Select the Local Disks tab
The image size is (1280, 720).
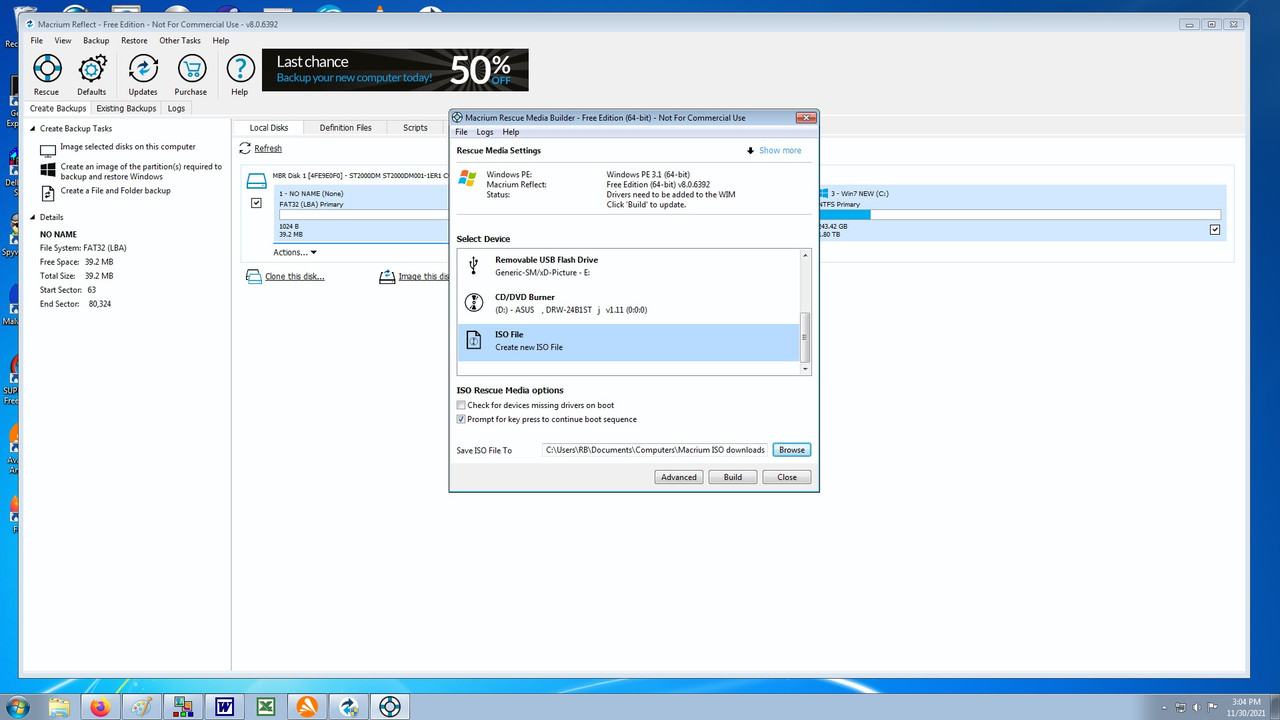point(269,128)
